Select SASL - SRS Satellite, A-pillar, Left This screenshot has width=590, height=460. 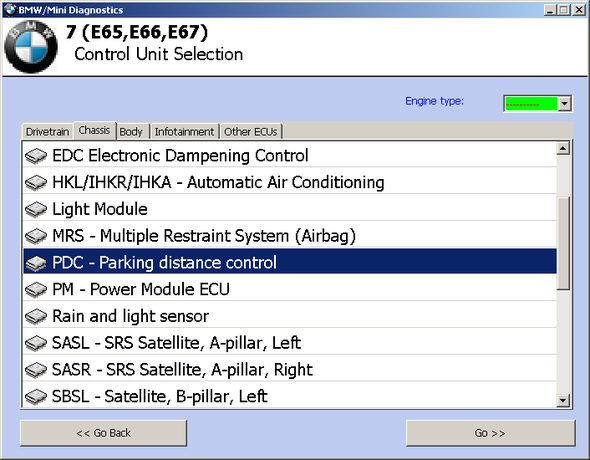pos(290,343)
